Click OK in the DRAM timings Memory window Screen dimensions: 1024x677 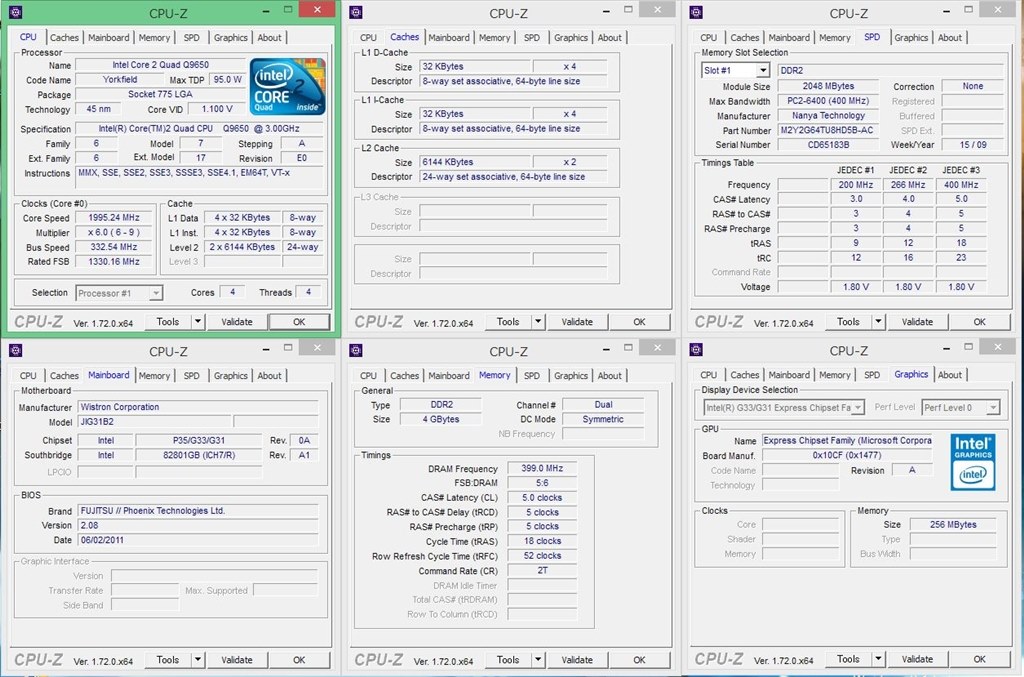pos(639,660)
